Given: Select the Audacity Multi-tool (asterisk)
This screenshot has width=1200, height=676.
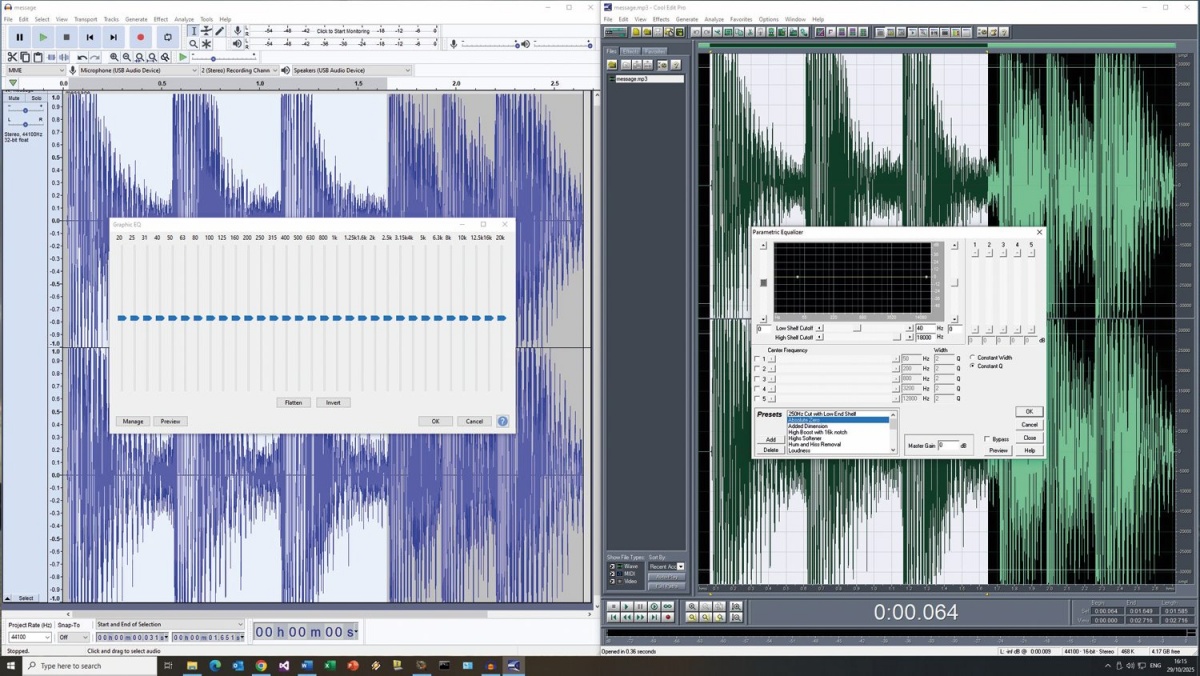Looking at the screenshot, I should pos(207,44).
